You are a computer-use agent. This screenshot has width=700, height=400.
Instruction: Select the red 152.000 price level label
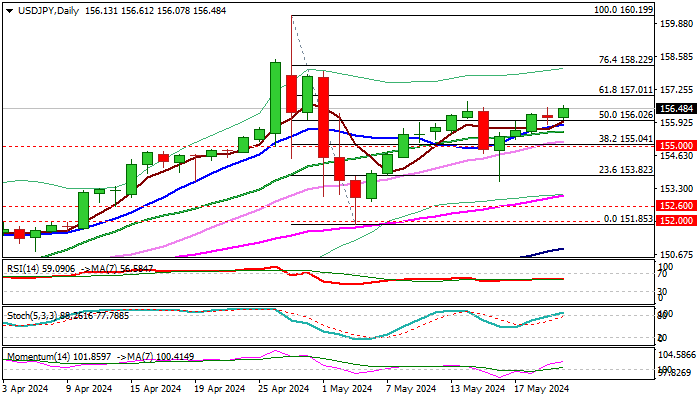coord(676,221)
